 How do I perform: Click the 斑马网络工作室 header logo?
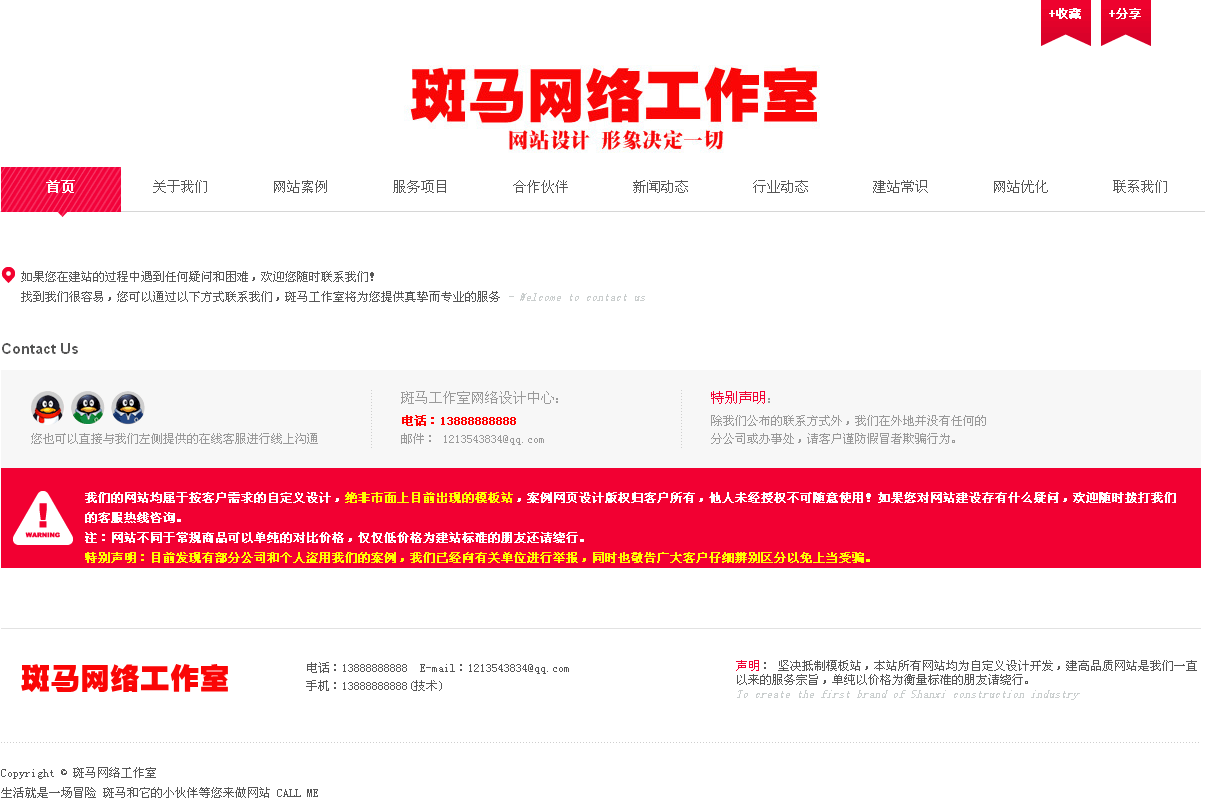point(614,108)
